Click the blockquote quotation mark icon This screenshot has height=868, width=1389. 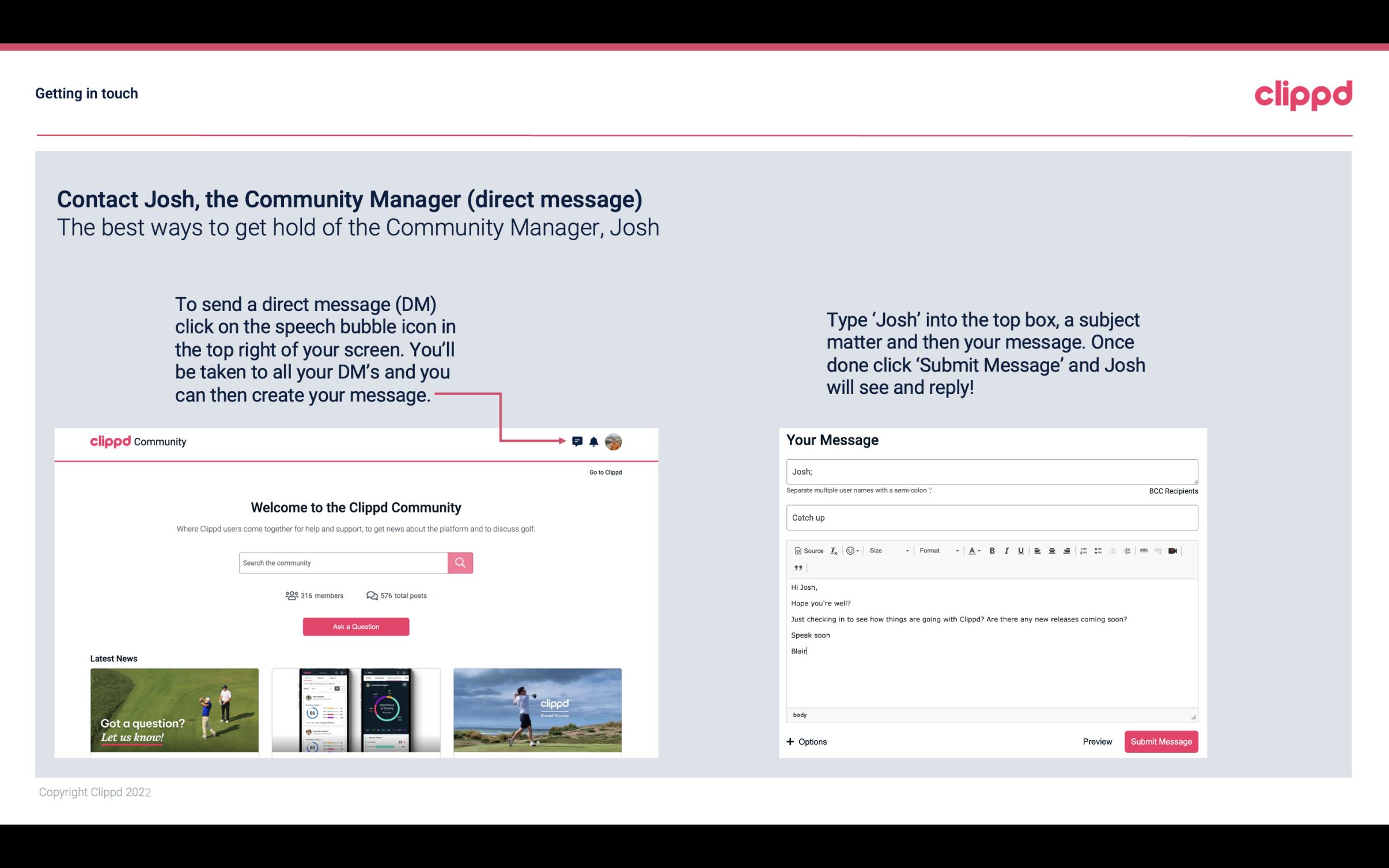pos(797,567)
